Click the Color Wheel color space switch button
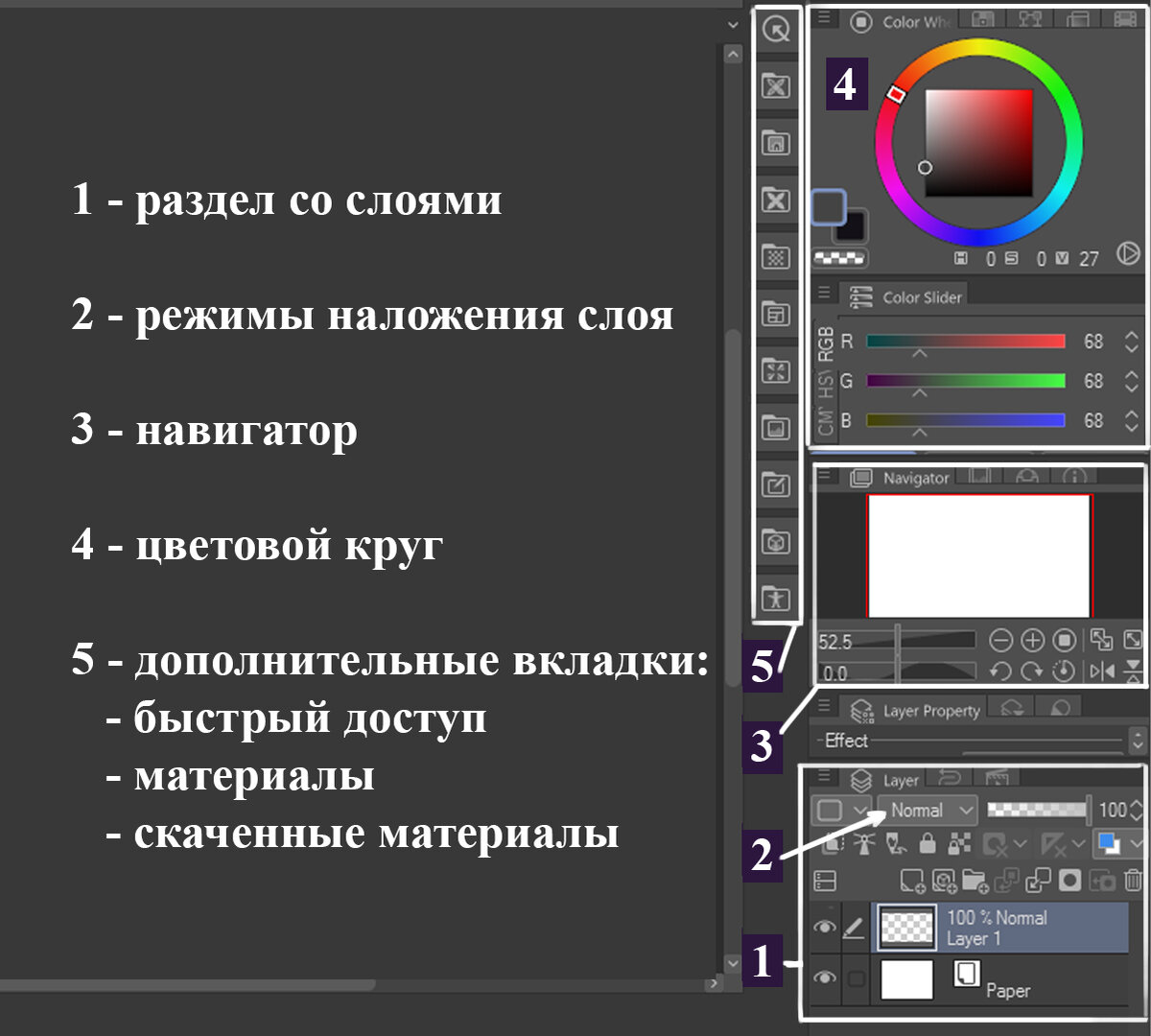1151x1036 pixels. coord(1129,254)
